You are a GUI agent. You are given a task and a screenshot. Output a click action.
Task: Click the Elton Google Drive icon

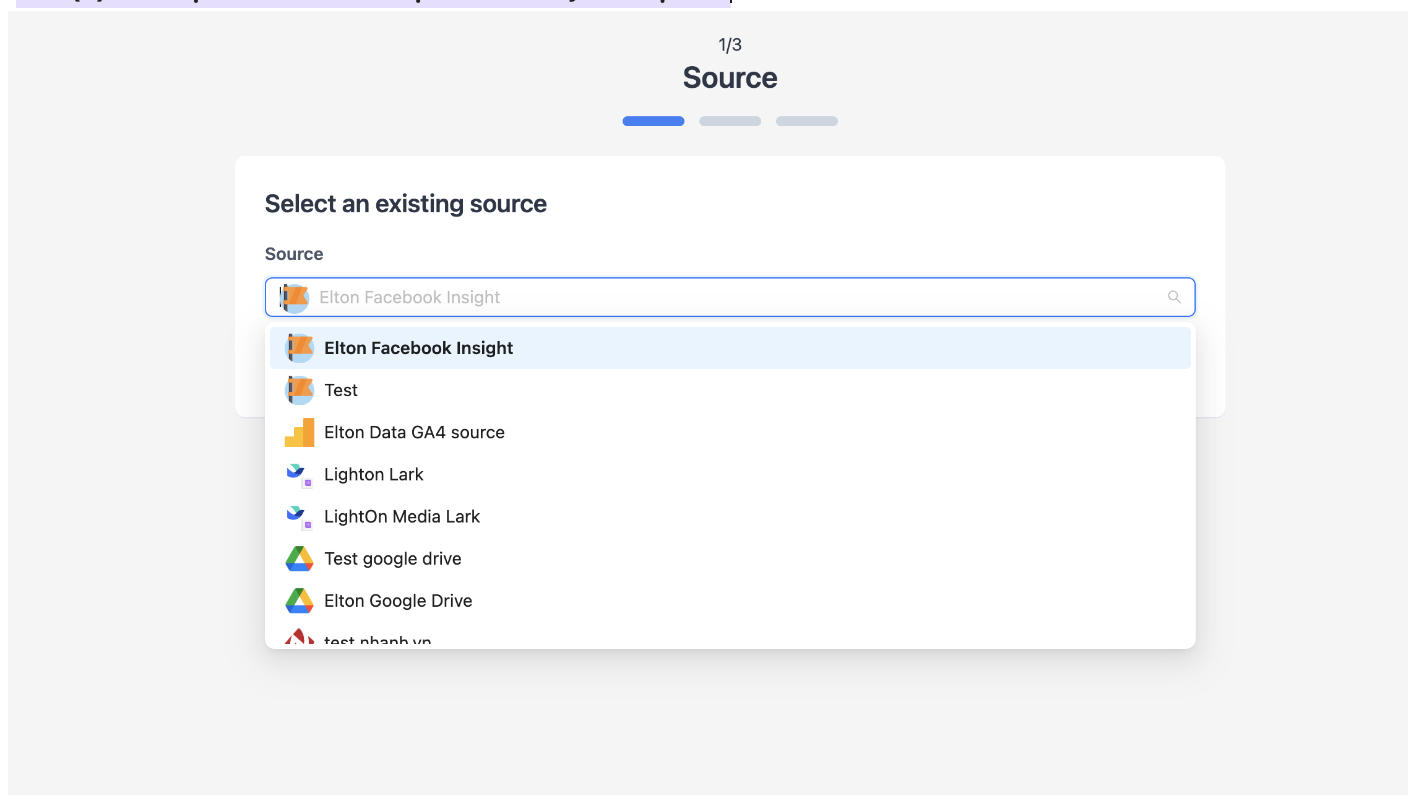point(299,601)
